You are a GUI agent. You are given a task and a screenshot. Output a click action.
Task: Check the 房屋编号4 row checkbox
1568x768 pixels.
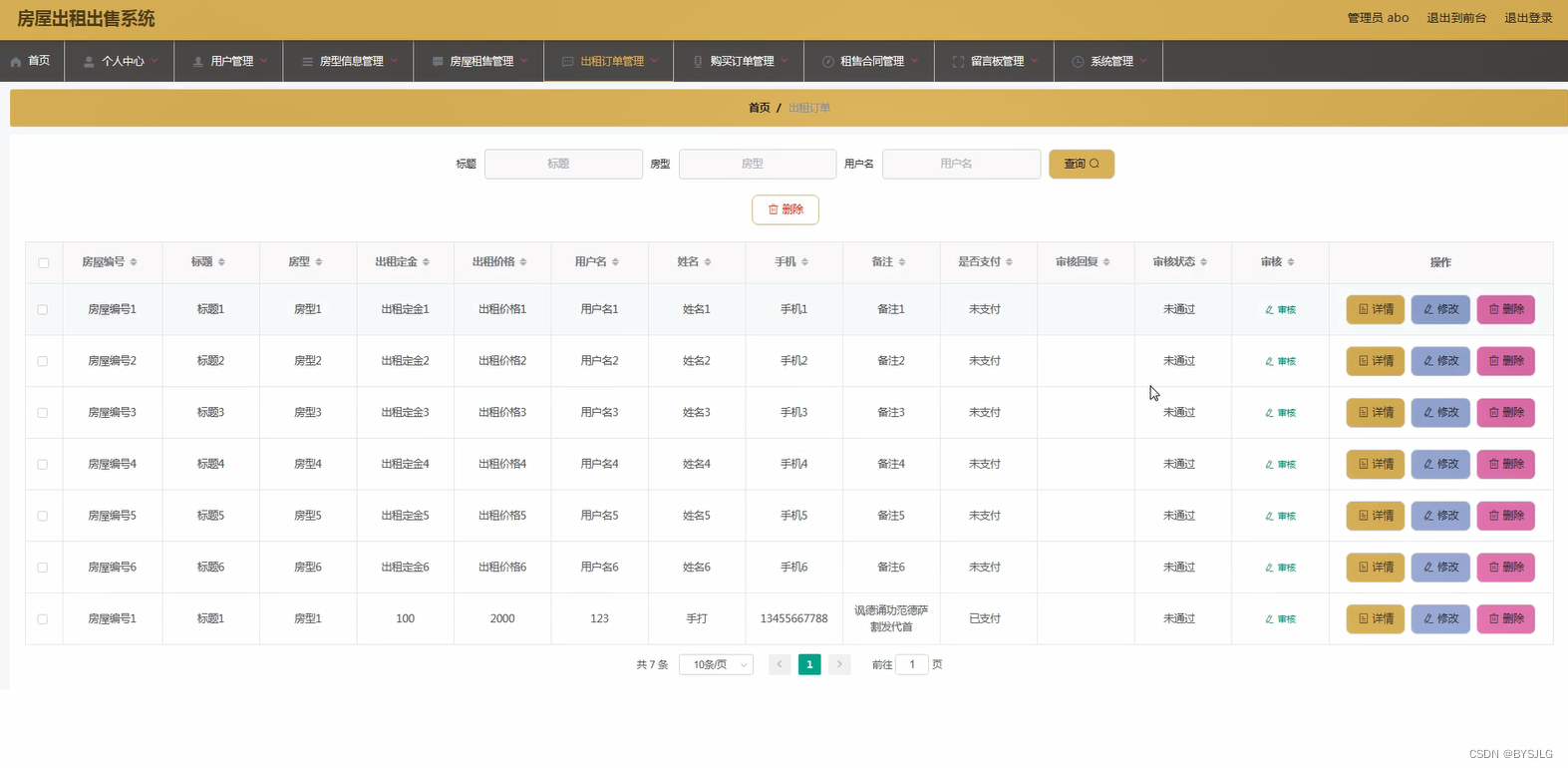pos(42,465)
